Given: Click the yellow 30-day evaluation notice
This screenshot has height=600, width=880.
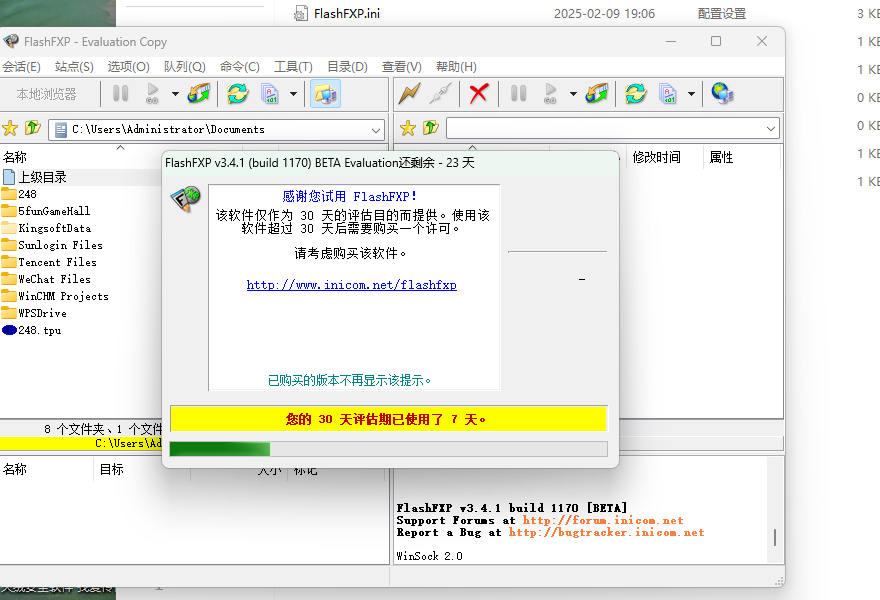Looking at the screenshot, I should (388, 419).
